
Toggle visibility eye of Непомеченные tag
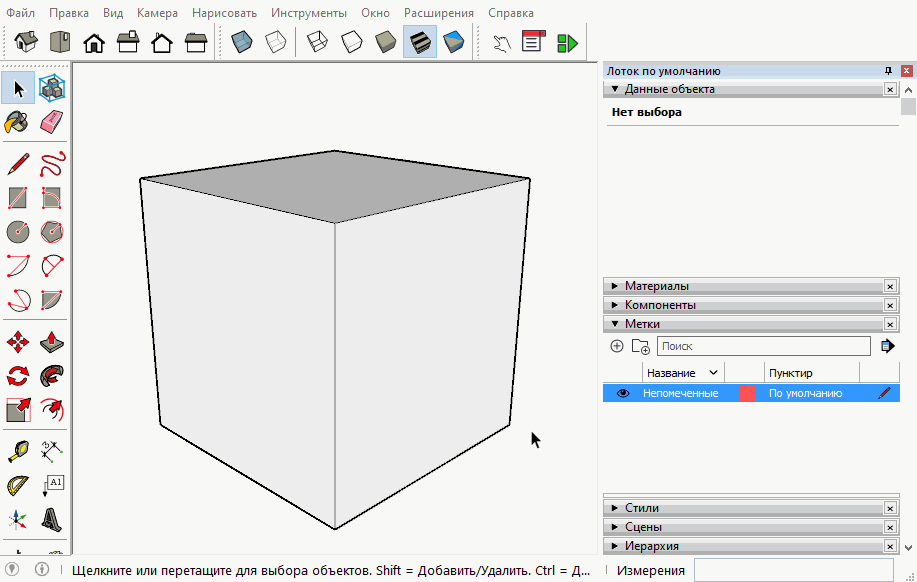[x=623, y=394]
